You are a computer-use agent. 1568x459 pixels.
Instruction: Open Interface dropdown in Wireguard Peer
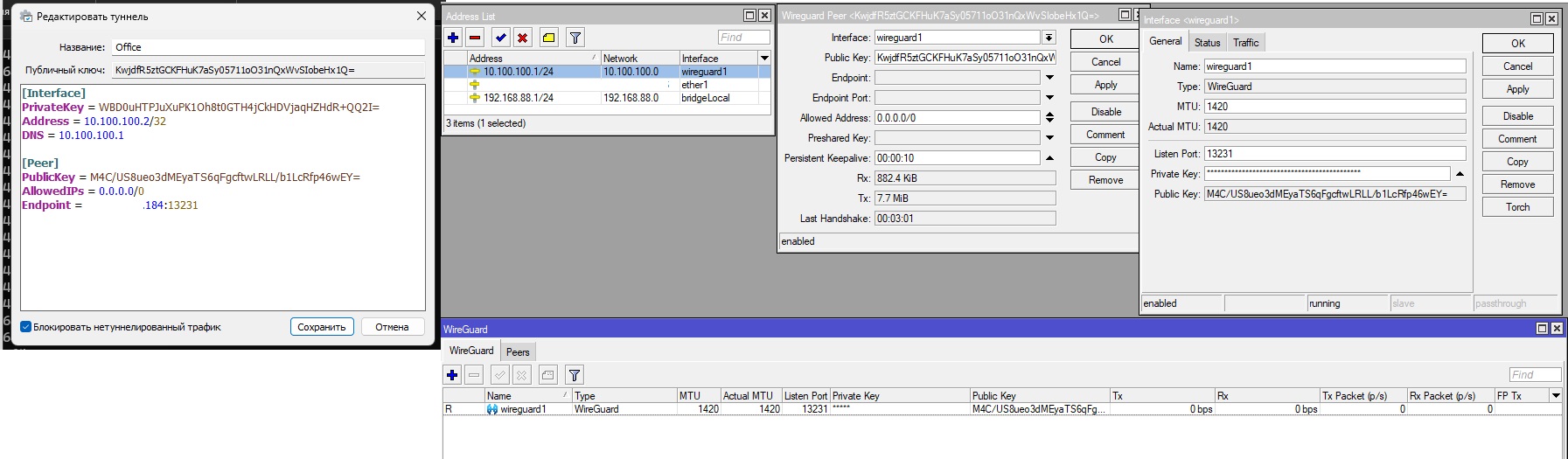tap(1049, 38)
